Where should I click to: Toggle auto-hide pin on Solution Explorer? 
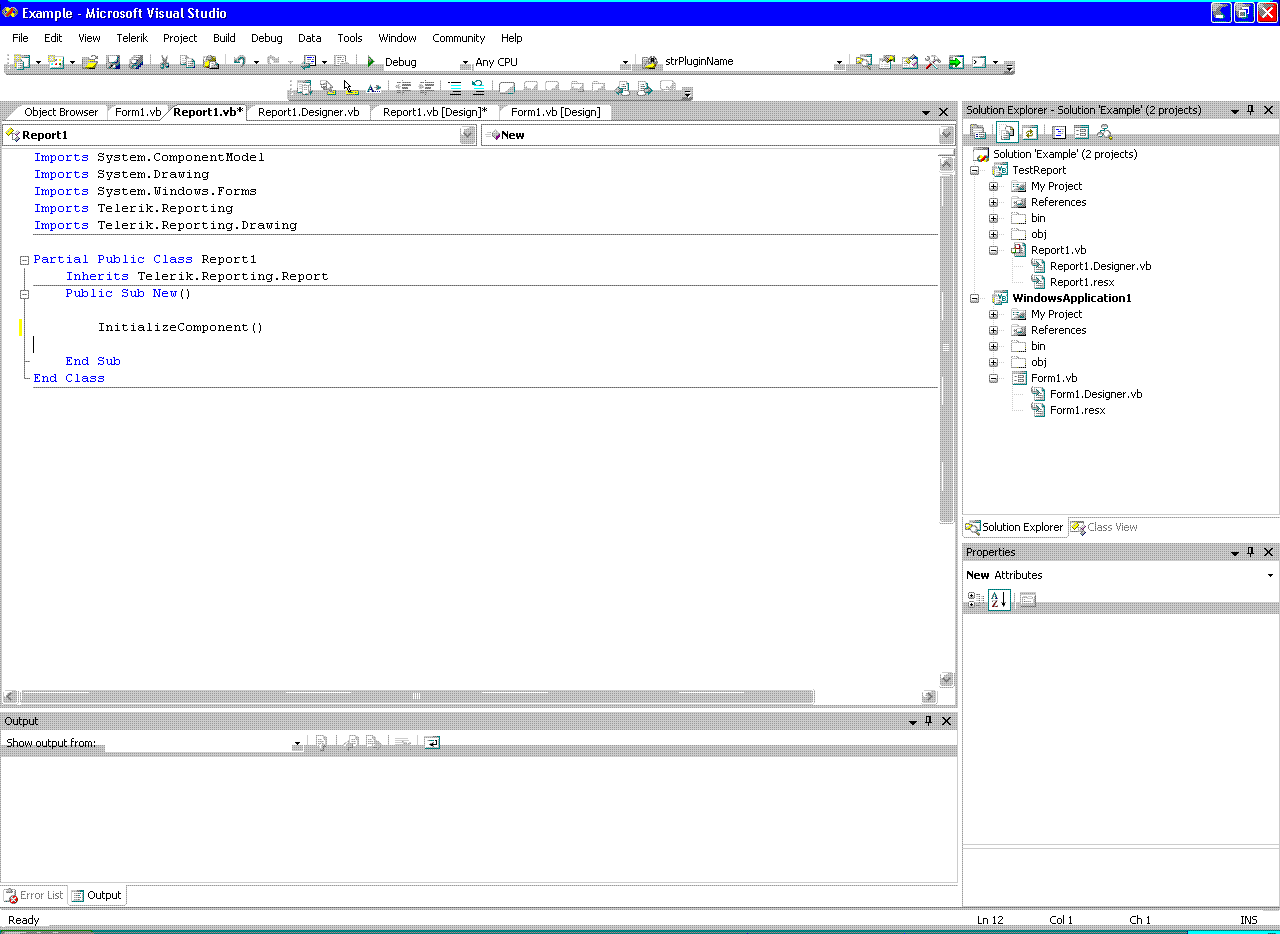(x=1250, y=110)
